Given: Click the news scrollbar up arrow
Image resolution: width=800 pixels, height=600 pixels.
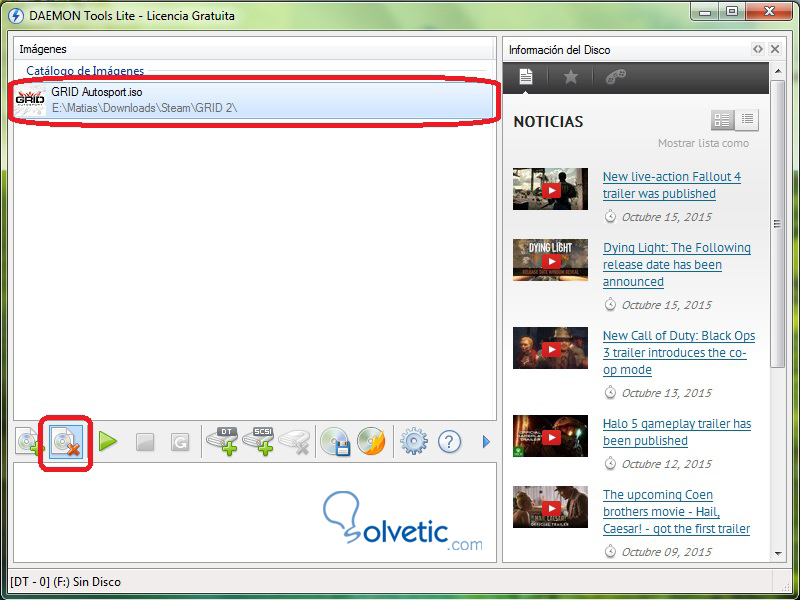Looking at the screenshot, I should [x=778, y=71].
